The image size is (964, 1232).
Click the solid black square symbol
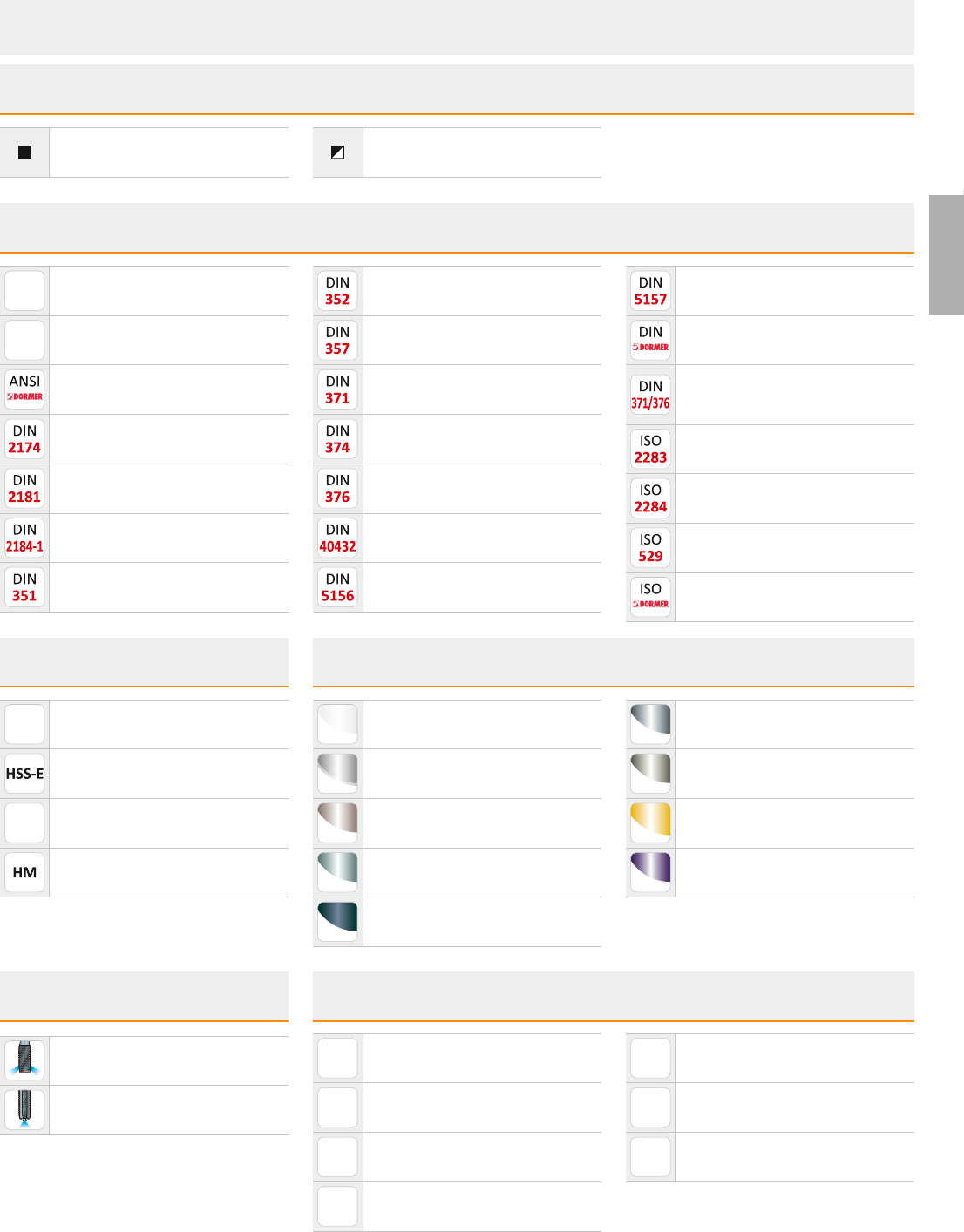(24, 152)
